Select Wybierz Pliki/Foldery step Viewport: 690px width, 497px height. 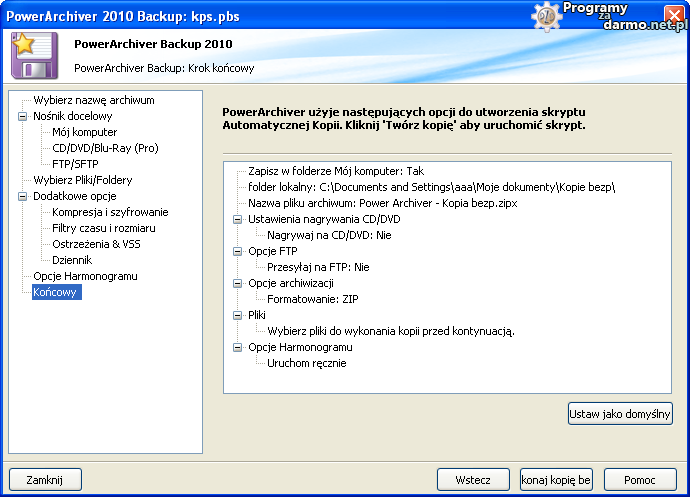coord(82,180)
